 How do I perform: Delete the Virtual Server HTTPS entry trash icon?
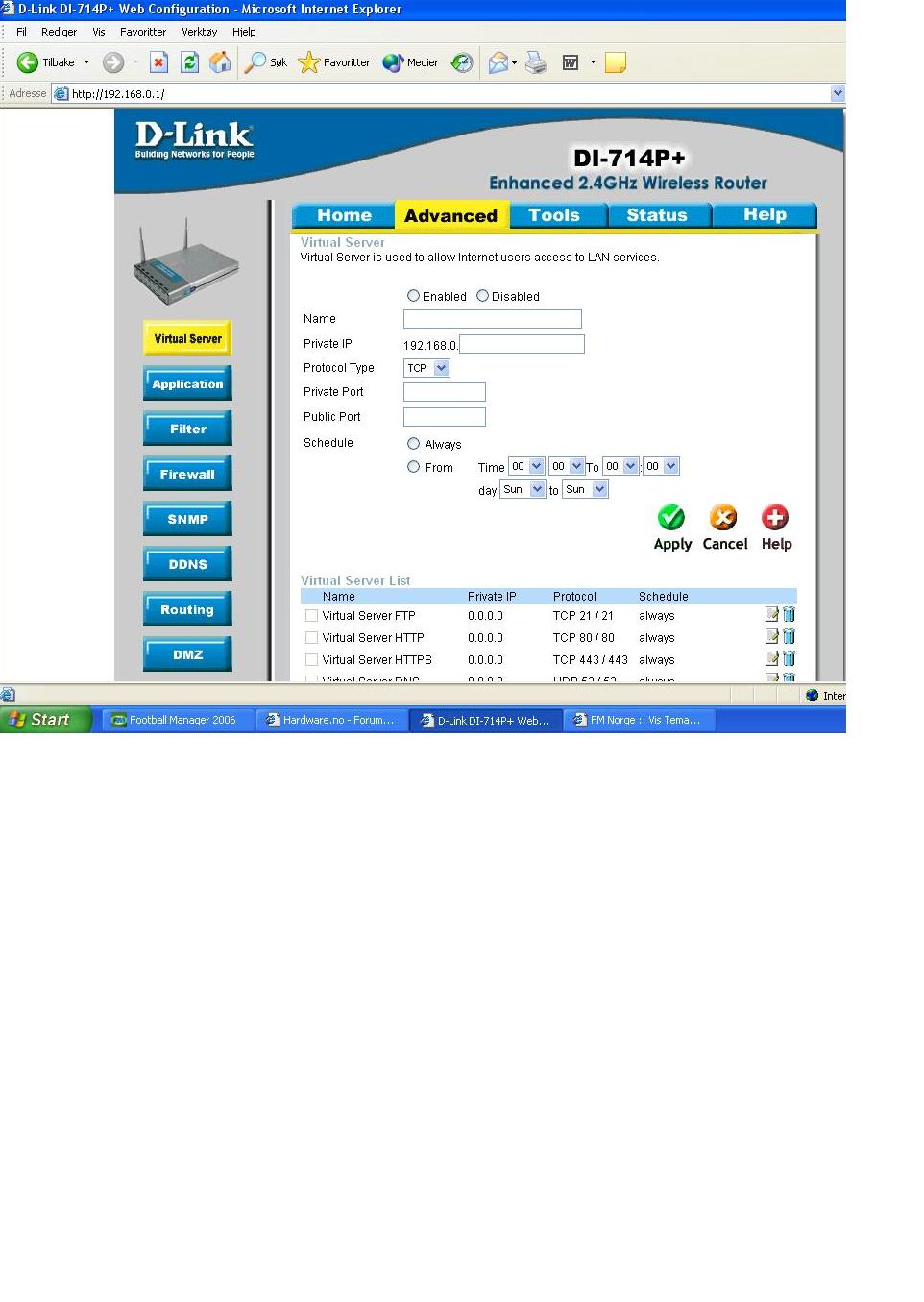pos(789,658)
